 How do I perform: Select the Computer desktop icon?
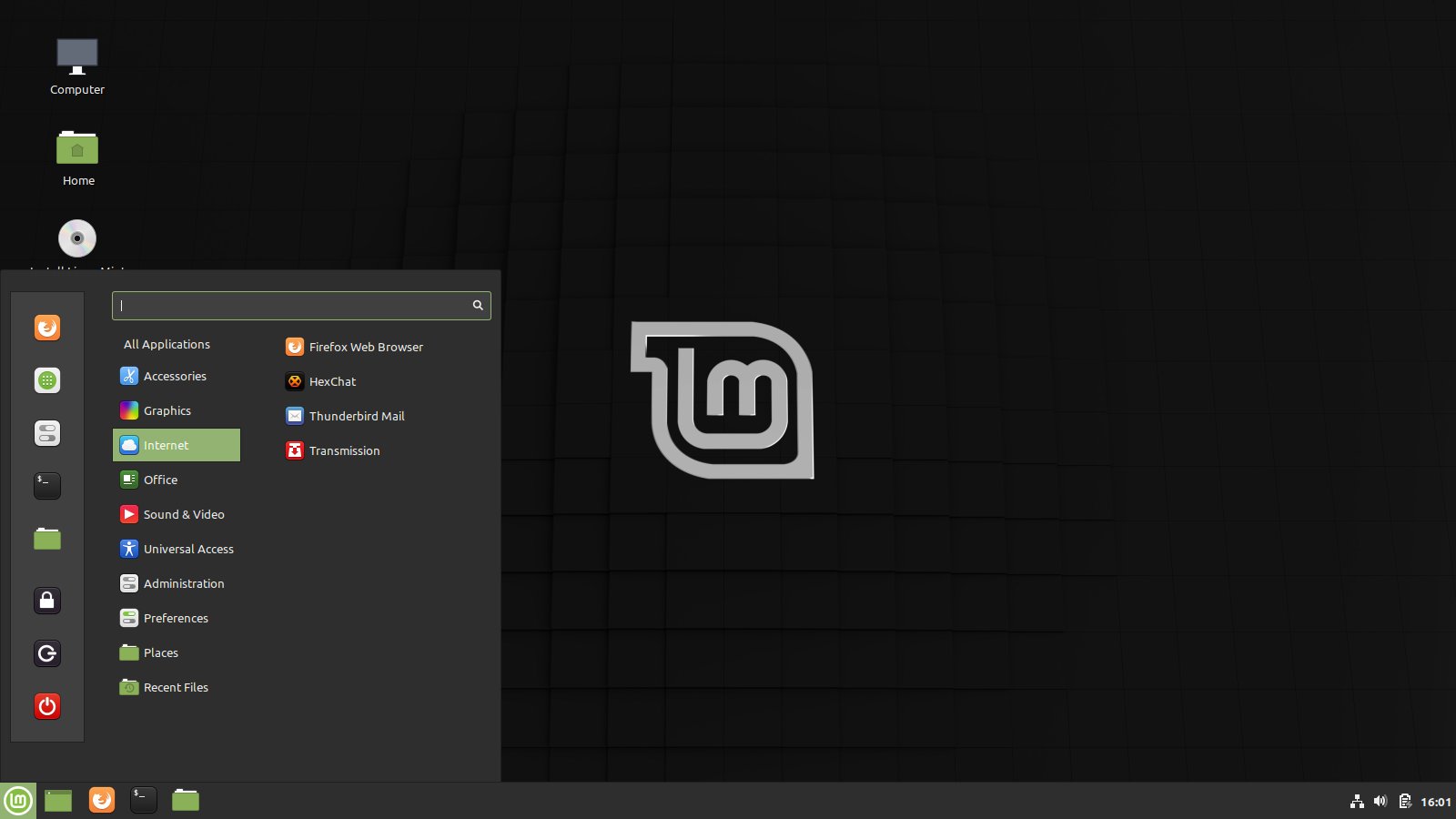click(77, 66)
